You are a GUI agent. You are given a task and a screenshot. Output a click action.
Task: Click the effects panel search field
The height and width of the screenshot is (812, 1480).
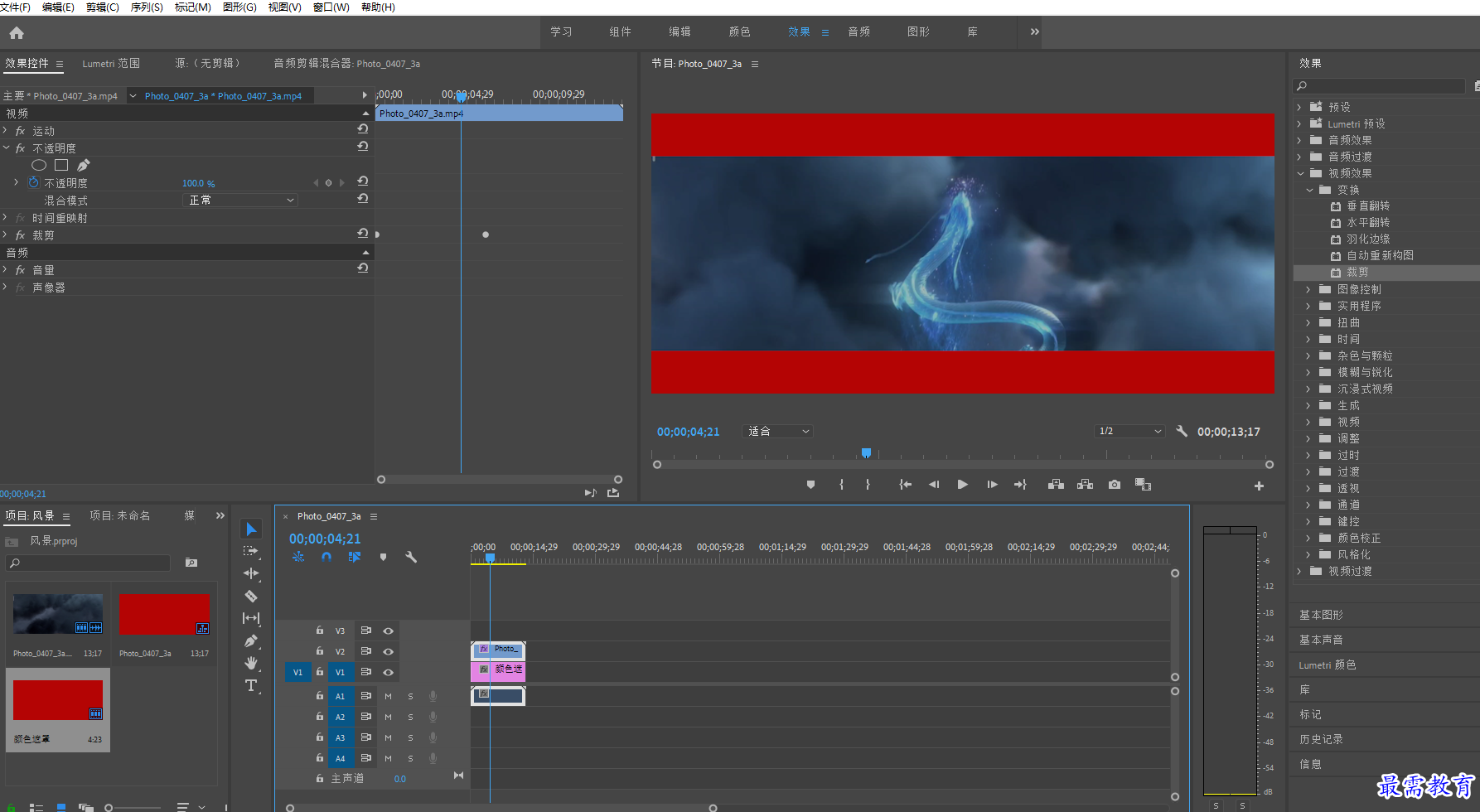tap(1379, 86)
